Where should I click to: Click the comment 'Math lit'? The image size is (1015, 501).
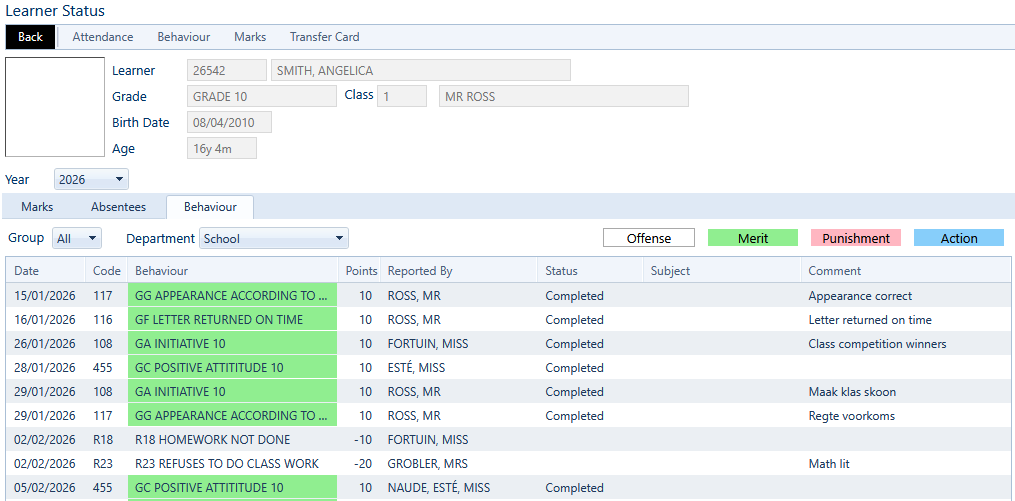829,463
